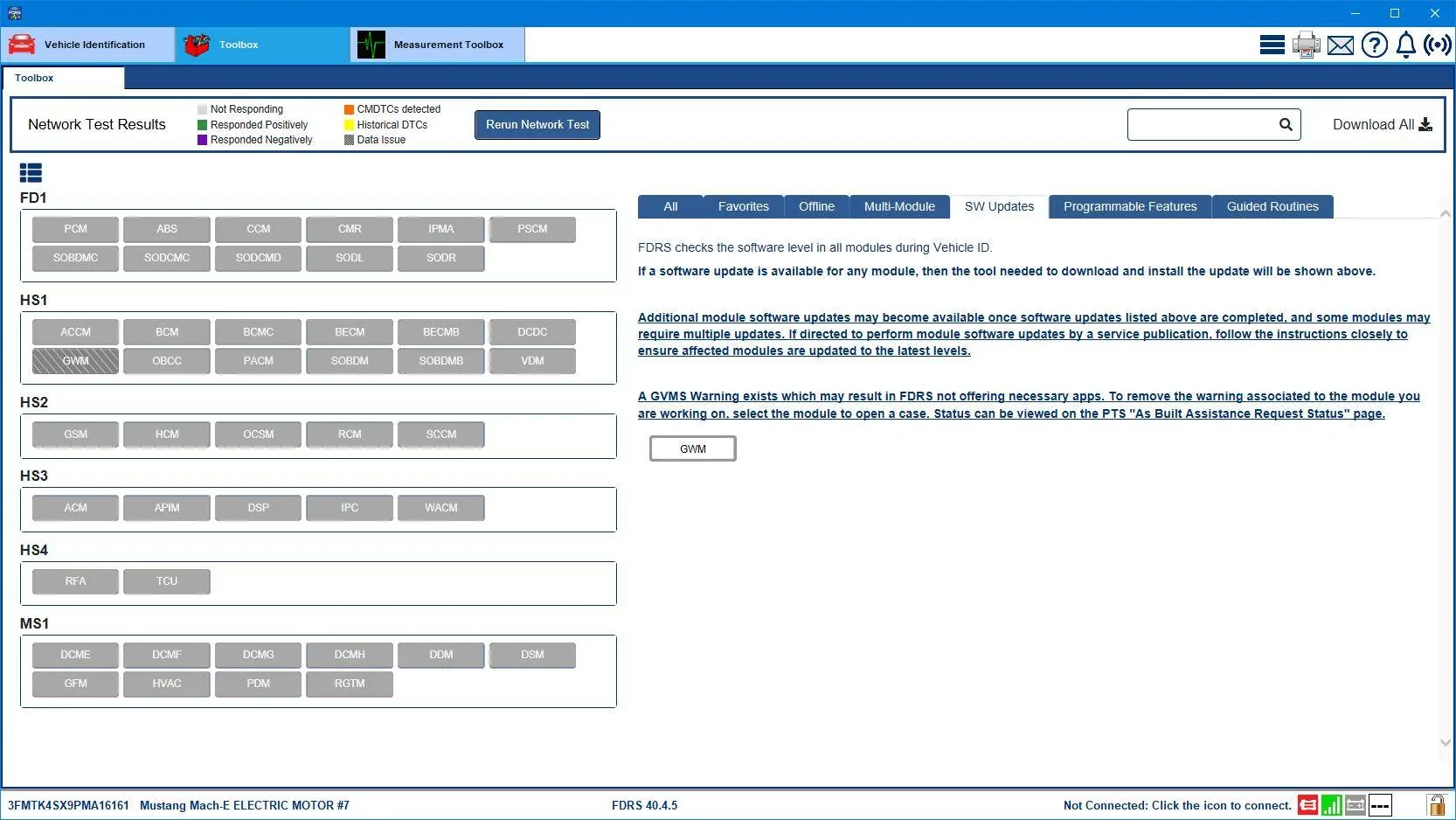Select the DCDC module

click(x=532, y=332)
